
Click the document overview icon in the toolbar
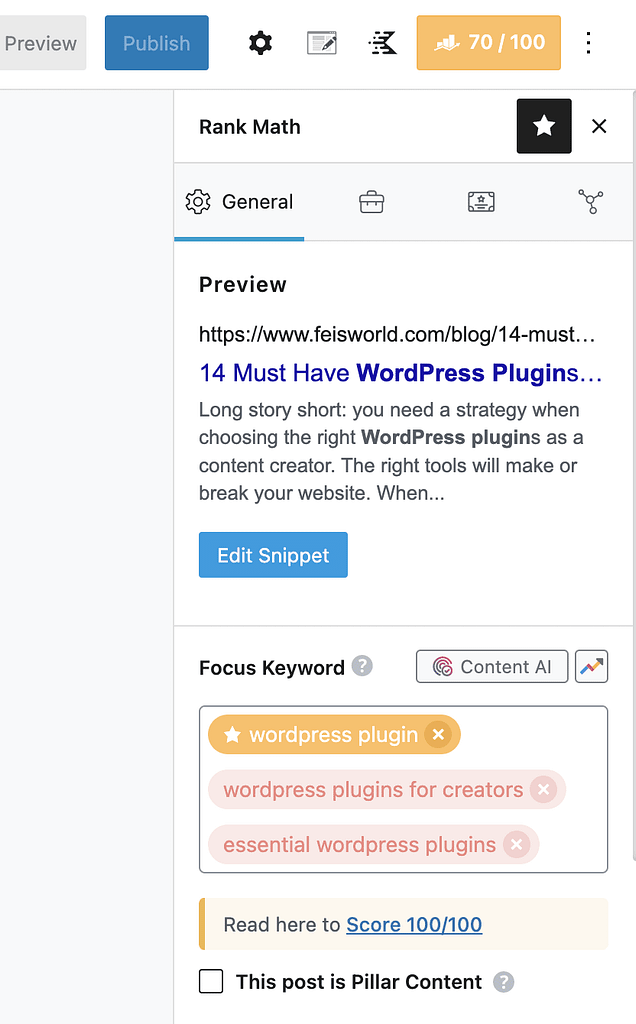(x=321, y=43)
